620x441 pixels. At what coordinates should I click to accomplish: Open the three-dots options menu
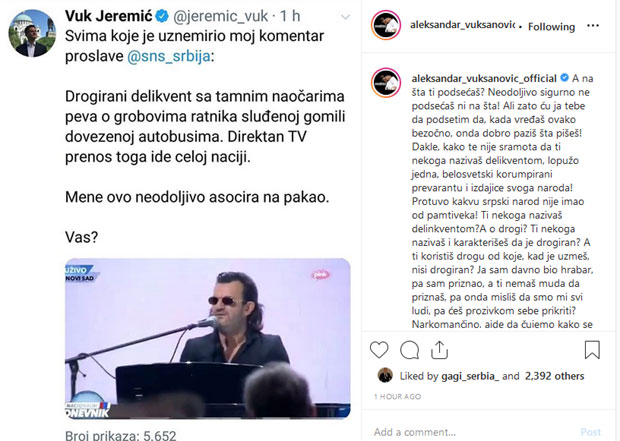point(593,26)
